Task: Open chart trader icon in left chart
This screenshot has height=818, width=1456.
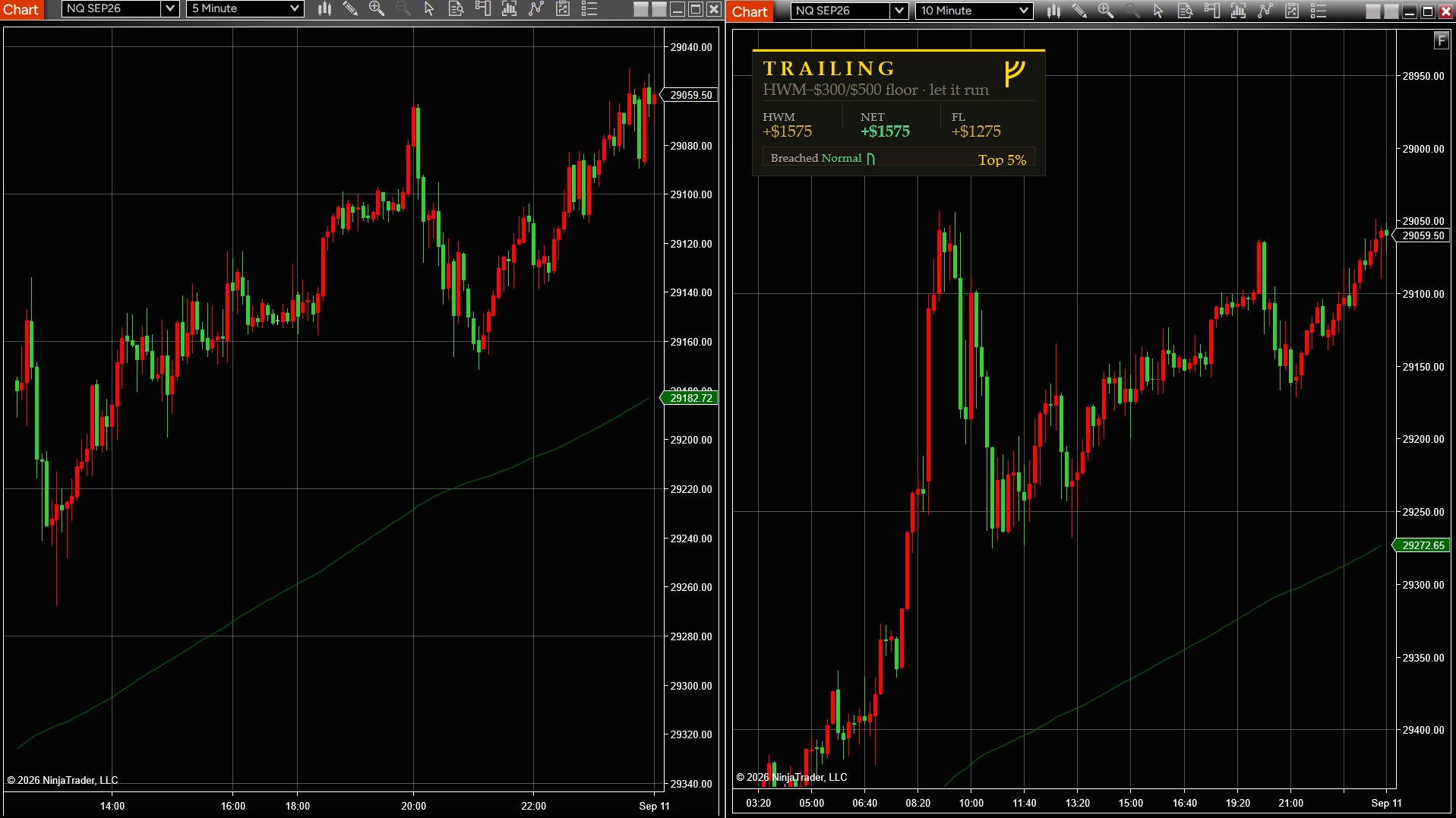Action: pos(482,8)
